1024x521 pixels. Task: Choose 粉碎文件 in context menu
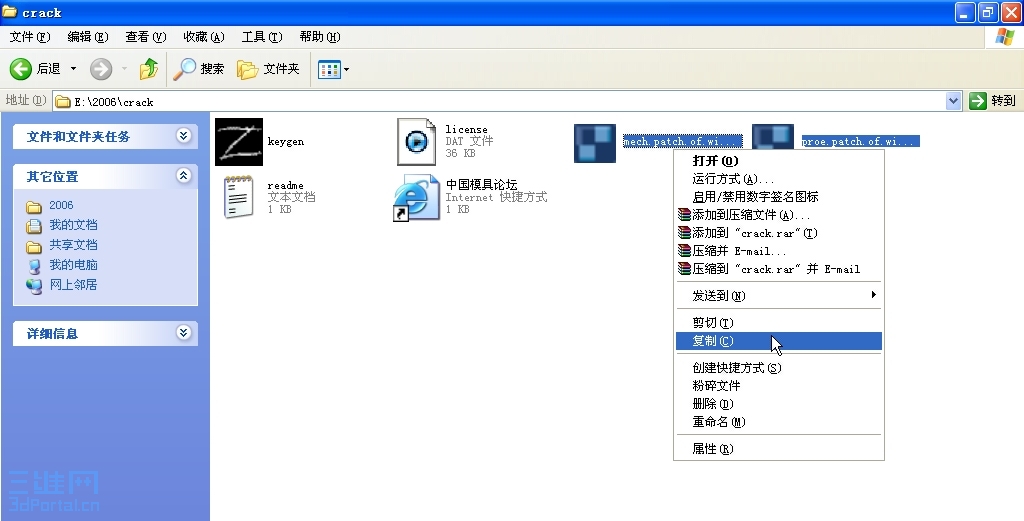coord(778,386)
